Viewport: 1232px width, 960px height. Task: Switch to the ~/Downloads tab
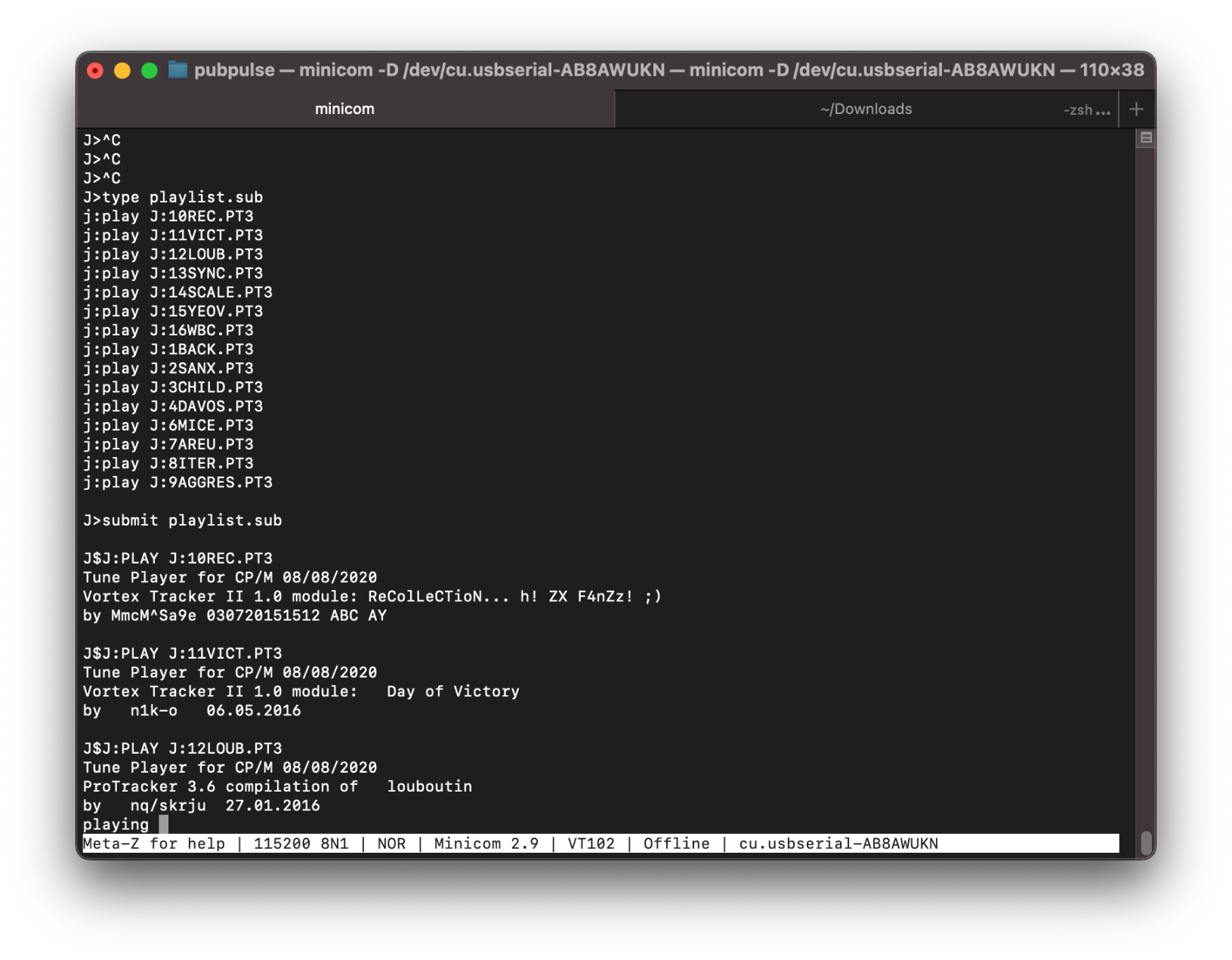[x=866, y=110]
